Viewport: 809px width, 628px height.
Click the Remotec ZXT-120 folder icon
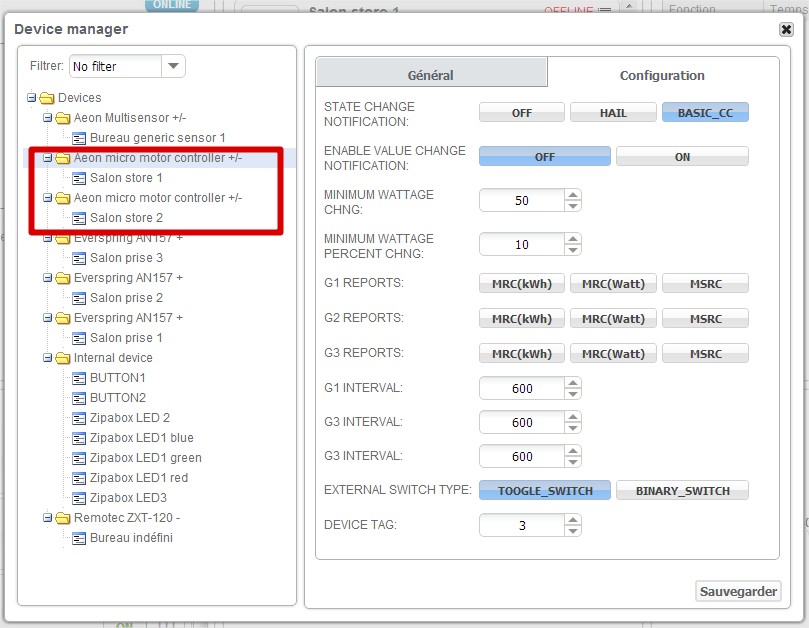pyautogui.click(x=63, y=518)
